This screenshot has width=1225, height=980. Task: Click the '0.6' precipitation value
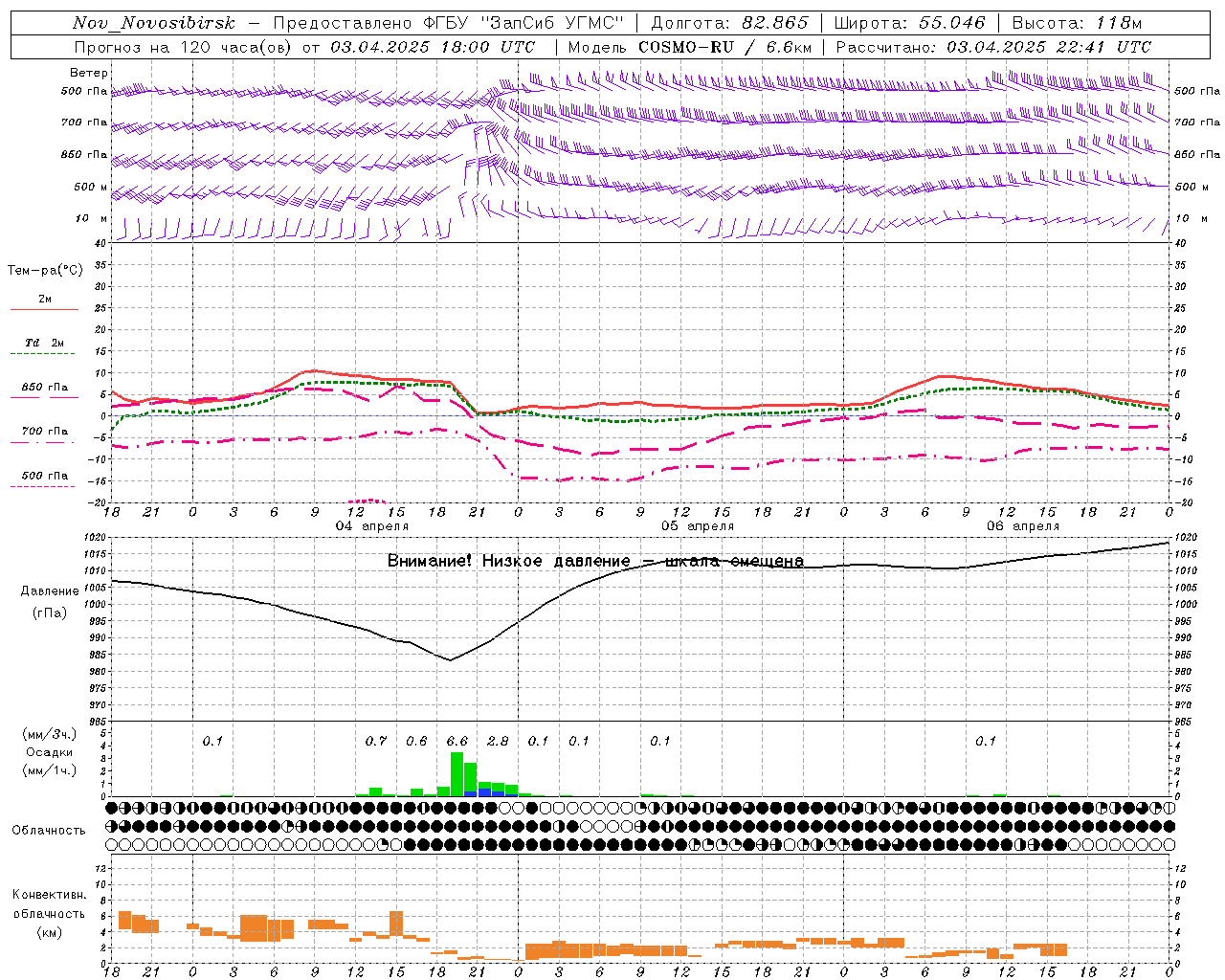[416, 741]
